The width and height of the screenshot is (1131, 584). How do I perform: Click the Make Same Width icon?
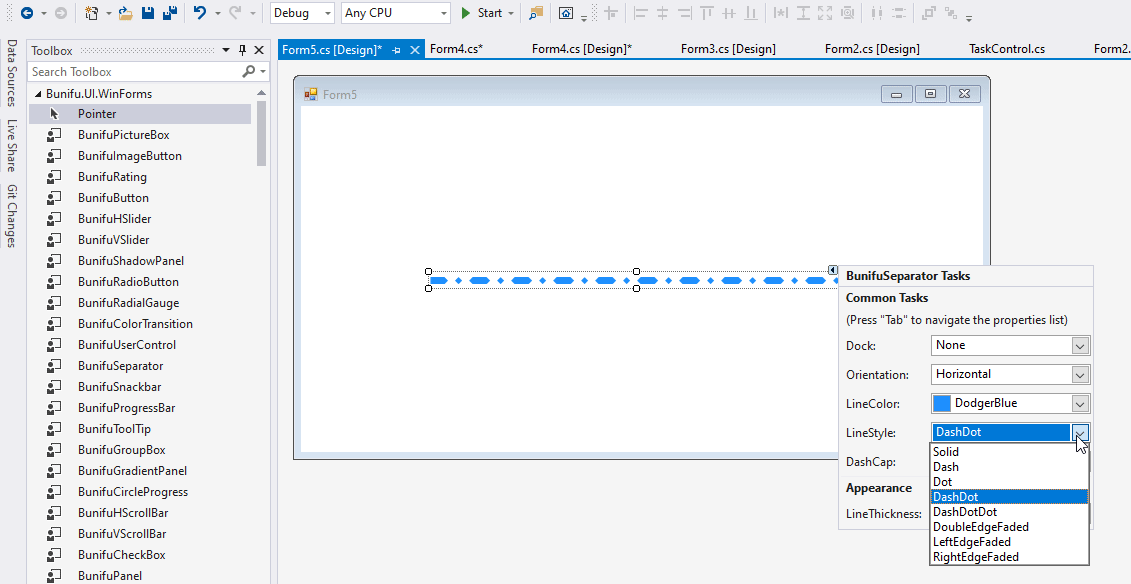780,13
